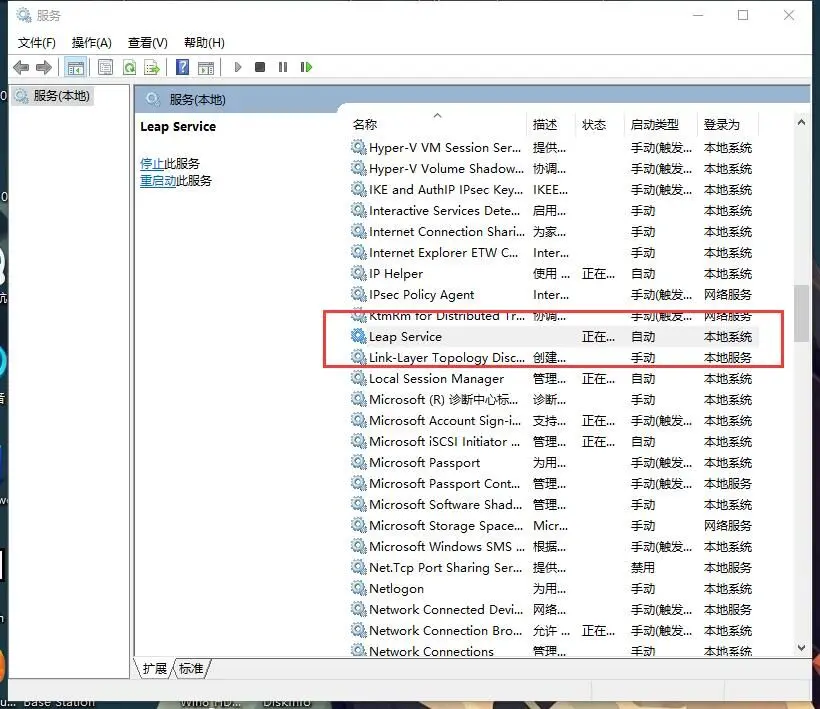Click the Stop Service square icon
Viewport: 820px width, 709px height.
click(x=260, y=67)
